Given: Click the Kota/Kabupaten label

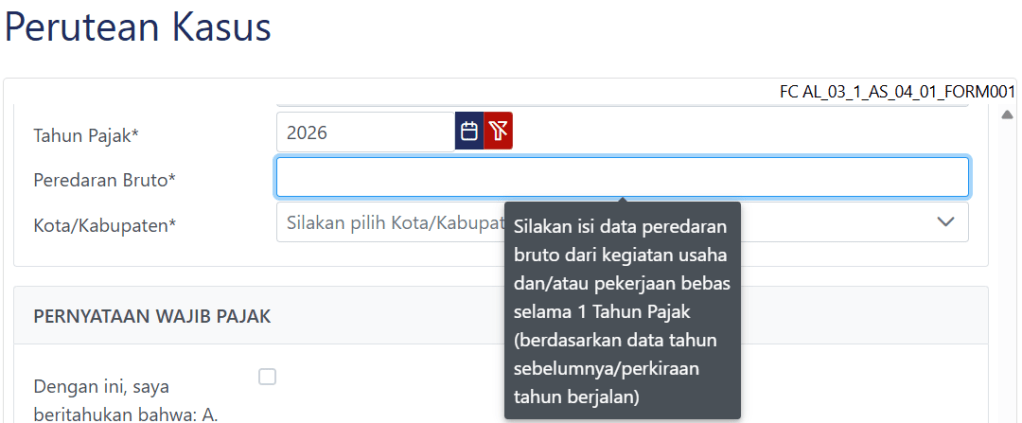Looking at the screenshot, I should (104, 225).
